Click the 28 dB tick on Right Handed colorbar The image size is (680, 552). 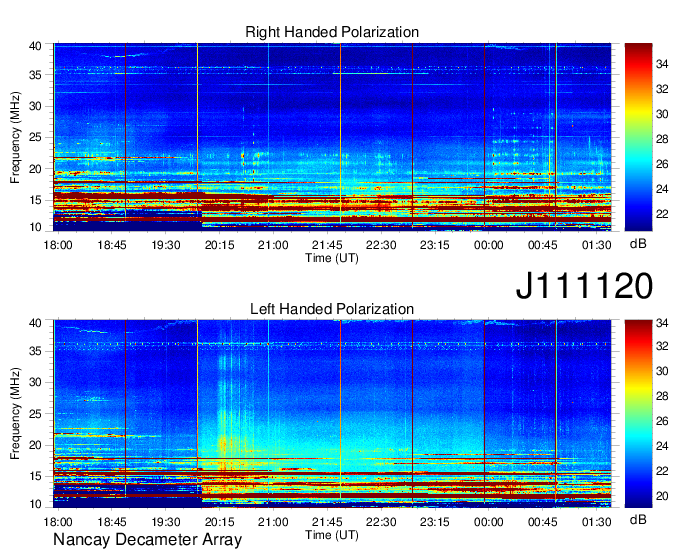pos(662,139)
